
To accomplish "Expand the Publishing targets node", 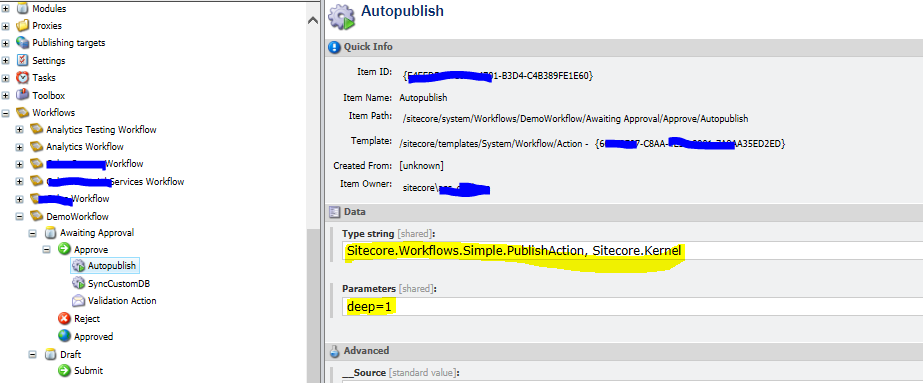I will point(6,43).
